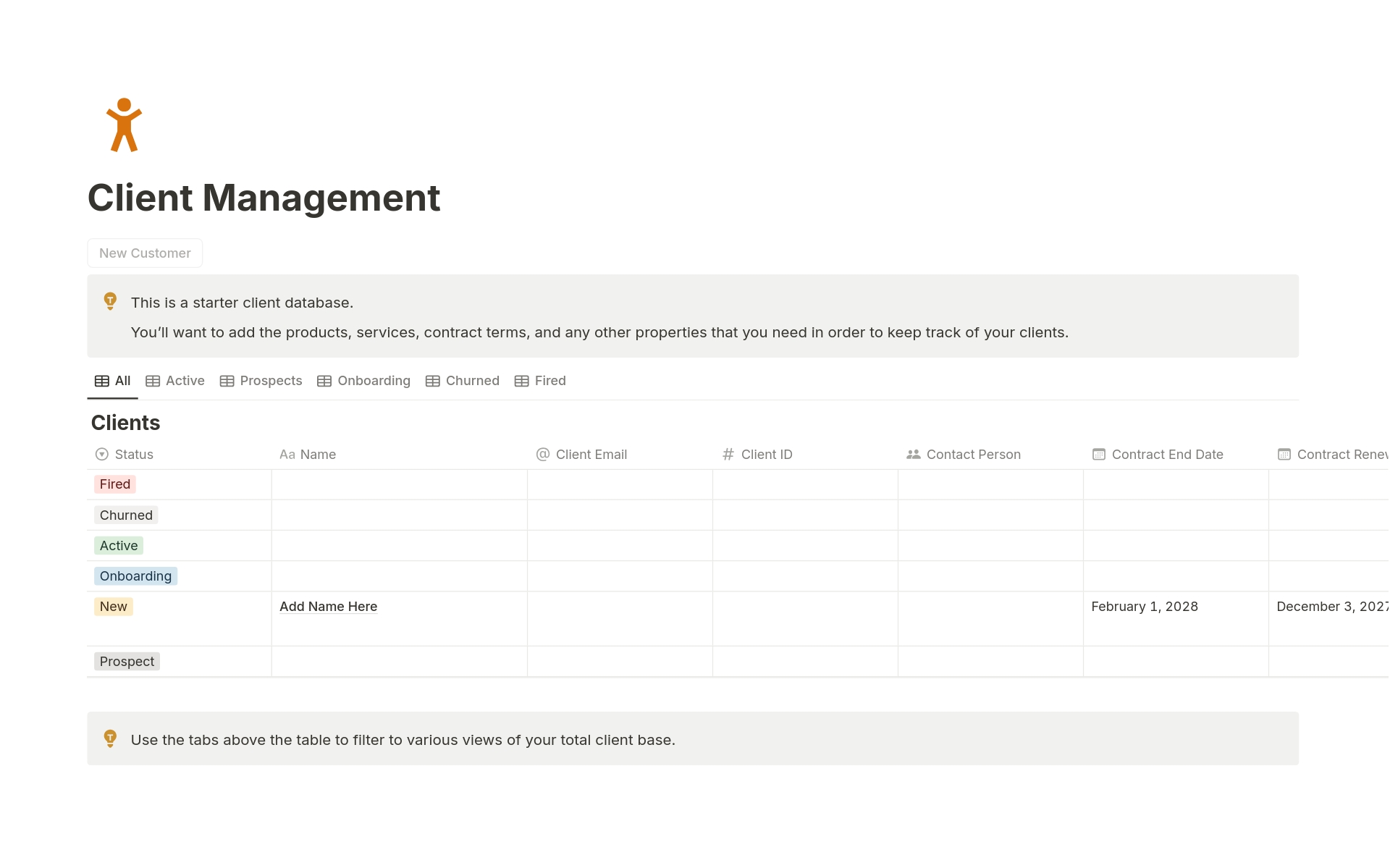Open the Onboarding status tag dropdown
Viewport: 1390px width, 868px height.
coord(135,576)
